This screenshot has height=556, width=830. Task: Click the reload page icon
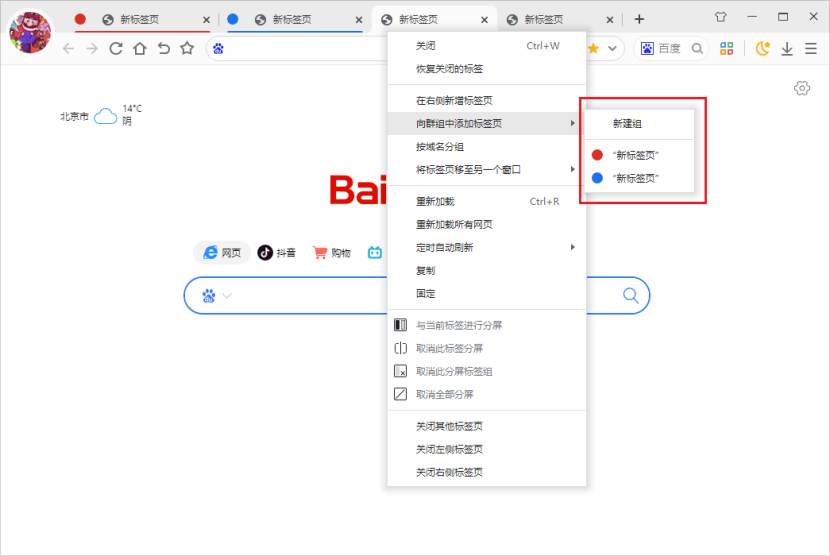[116, 48]
